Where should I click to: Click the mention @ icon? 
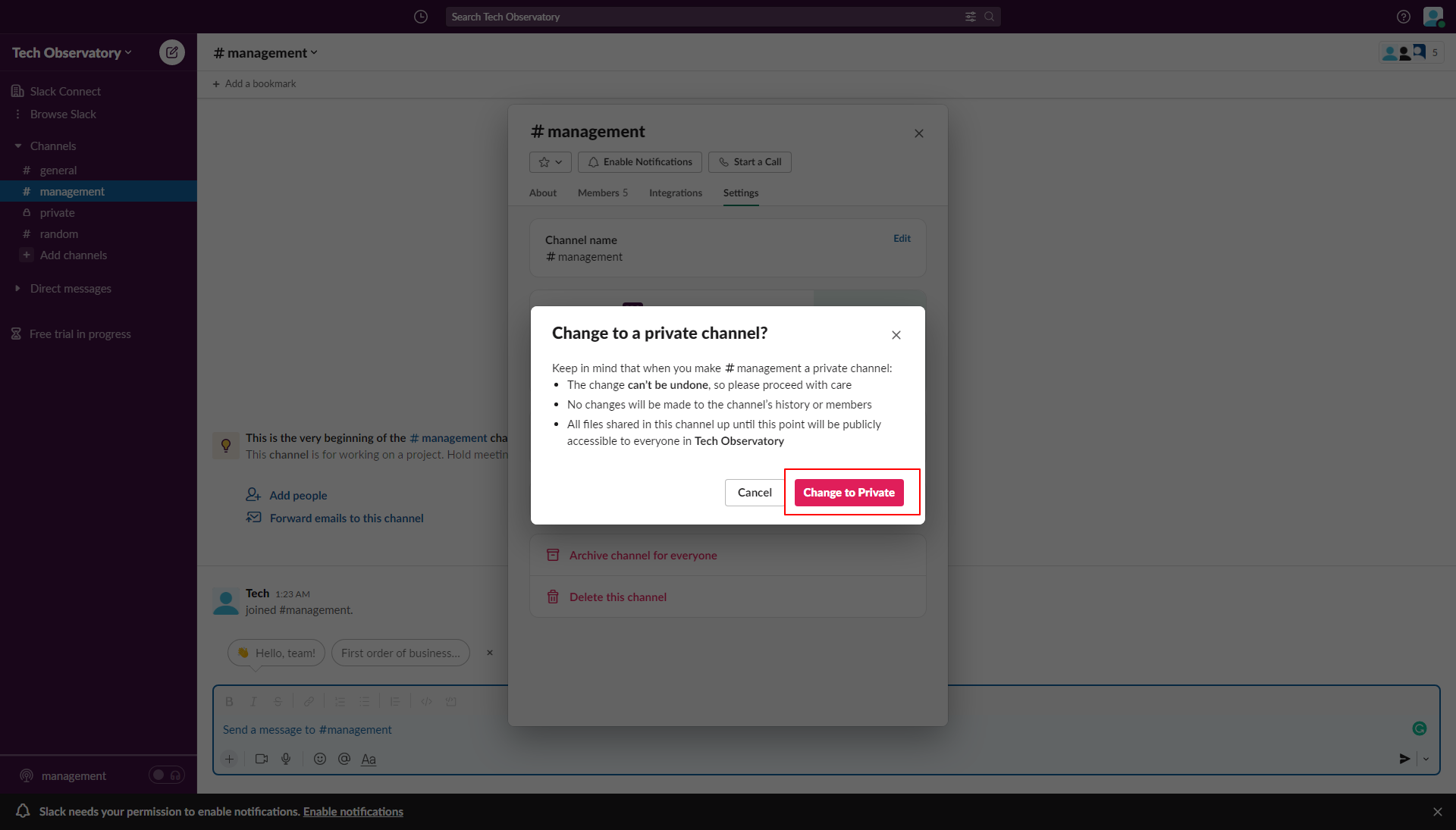pos(344,759)
